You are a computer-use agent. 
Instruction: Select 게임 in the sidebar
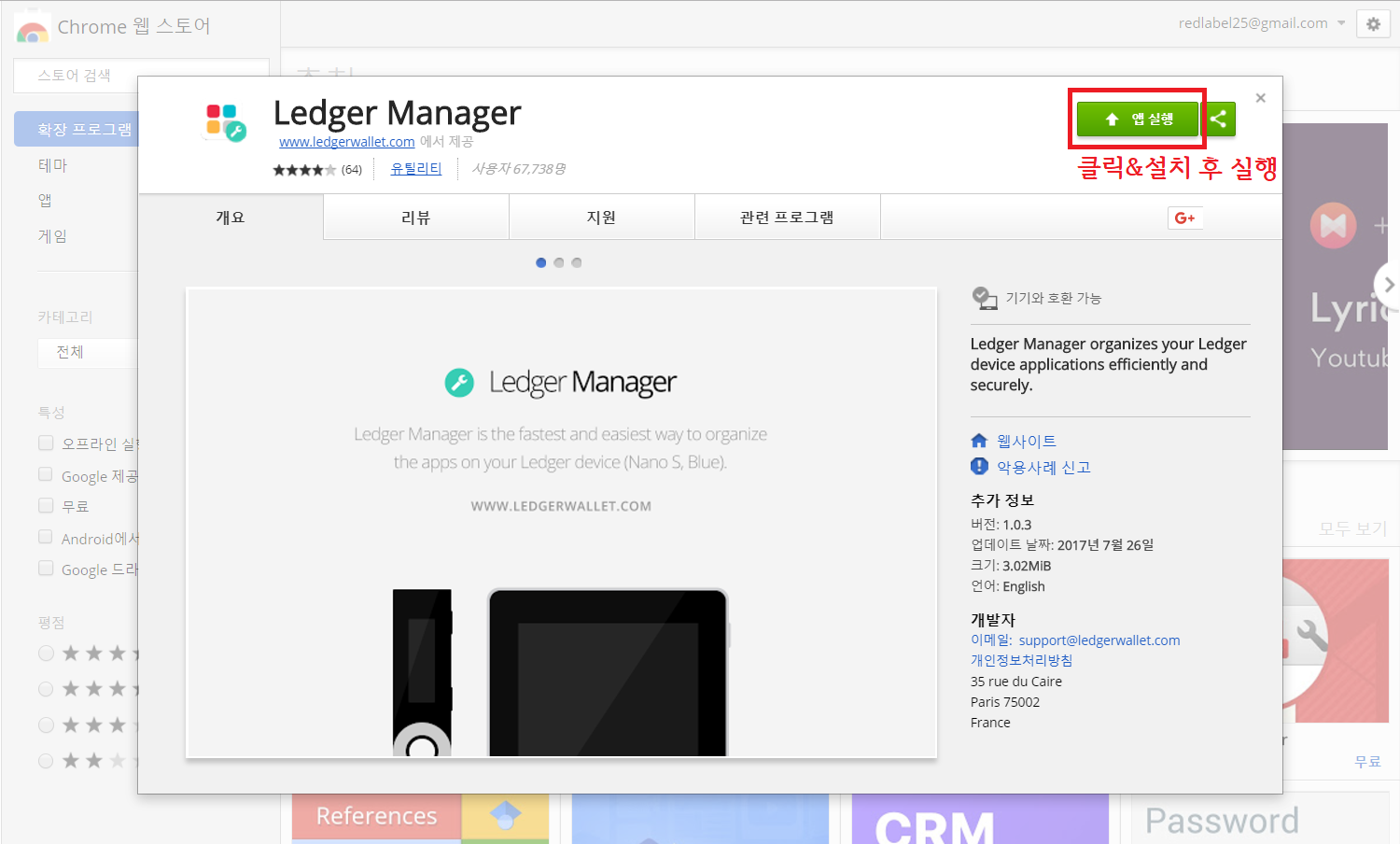coord(52,236)
